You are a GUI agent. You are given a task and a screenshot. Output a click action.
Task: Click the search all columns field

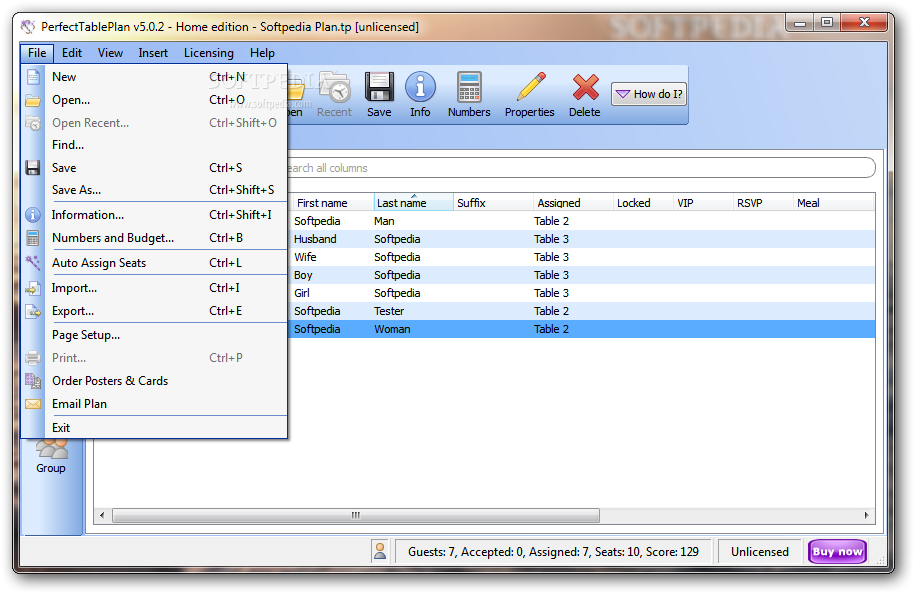coord(581,168)
